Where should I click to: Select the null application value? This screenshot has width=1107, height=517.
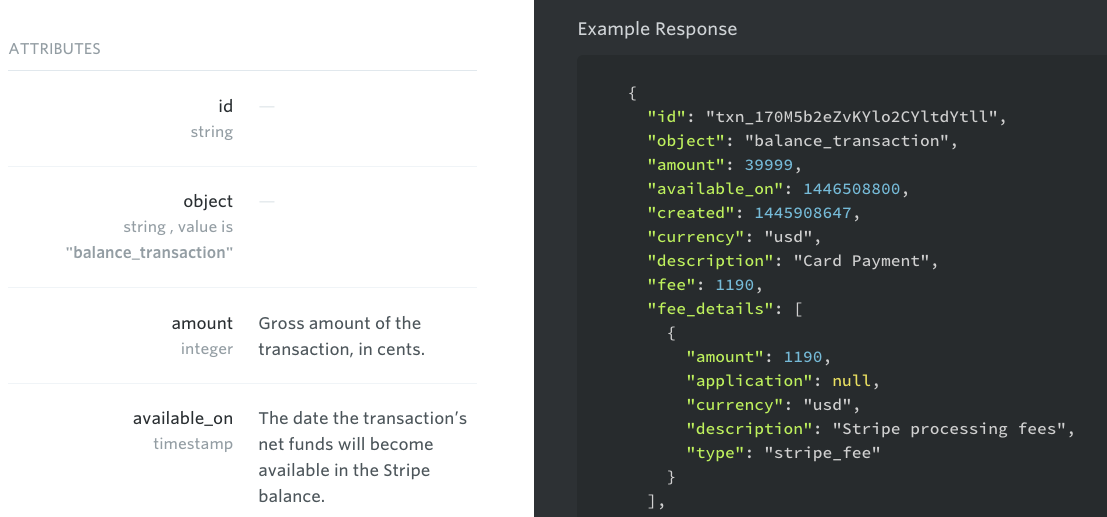click(x=850, y=381)
